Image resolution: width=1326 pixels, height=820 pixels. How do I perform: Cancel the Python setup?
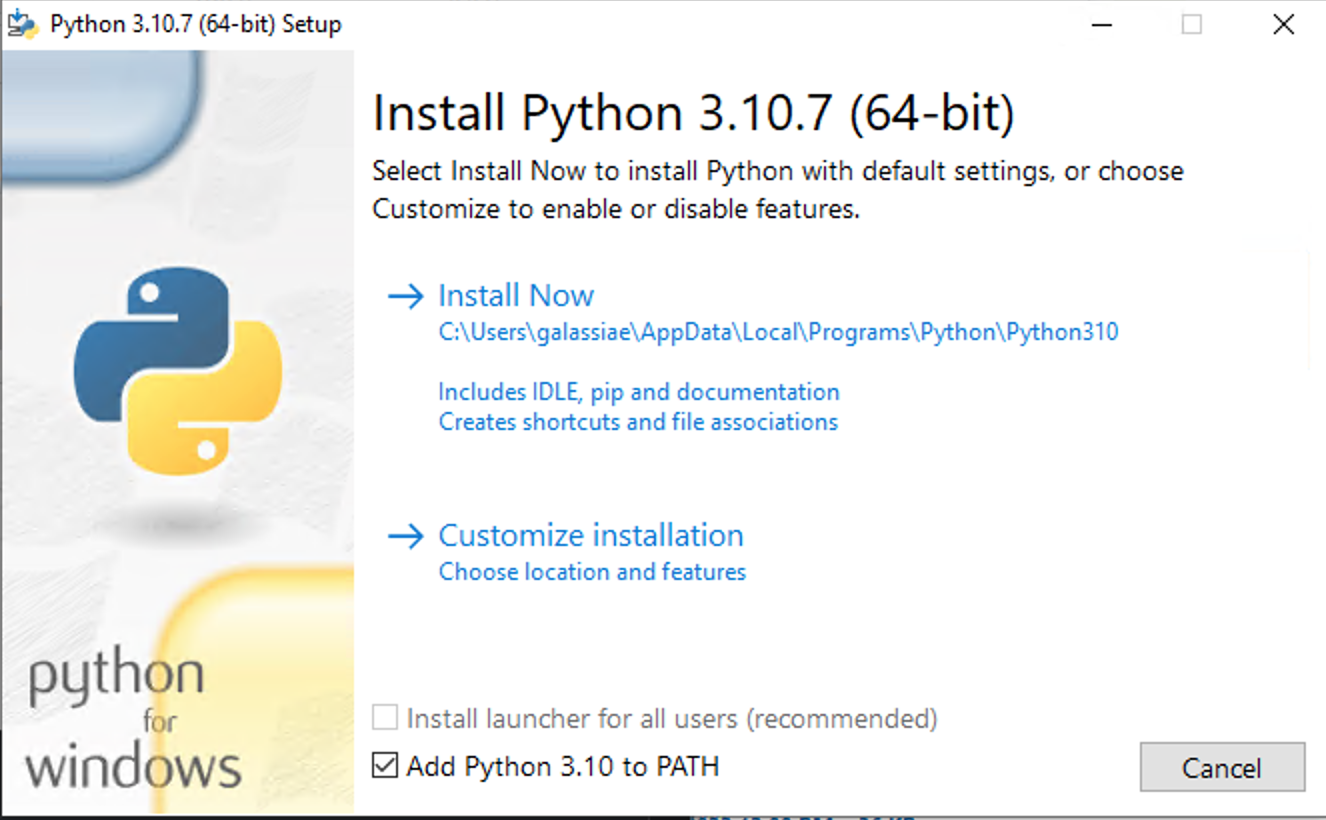[1222, 767]
